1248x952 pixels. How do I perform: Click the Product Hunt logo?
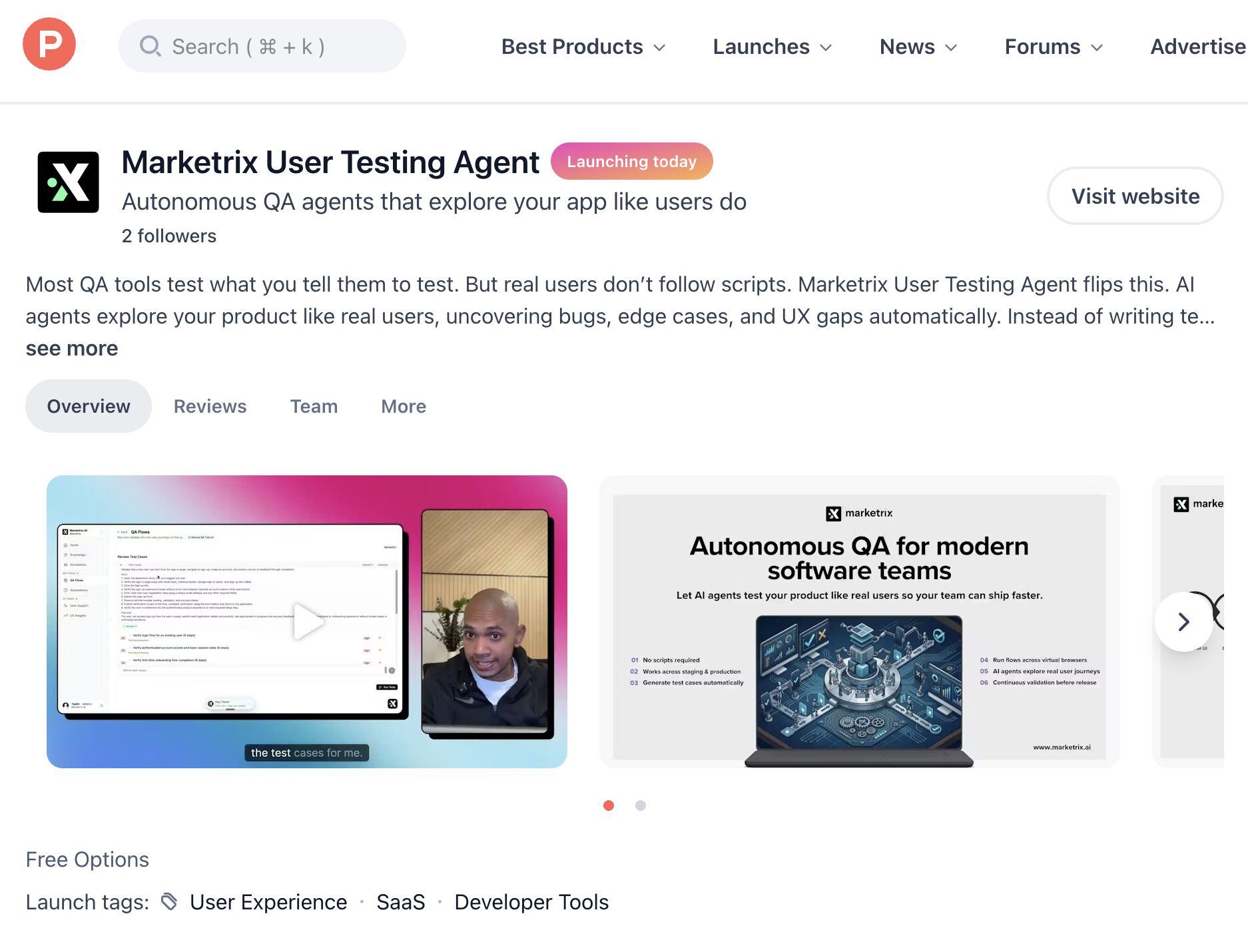pyautogui.click(x=49, y=45)
